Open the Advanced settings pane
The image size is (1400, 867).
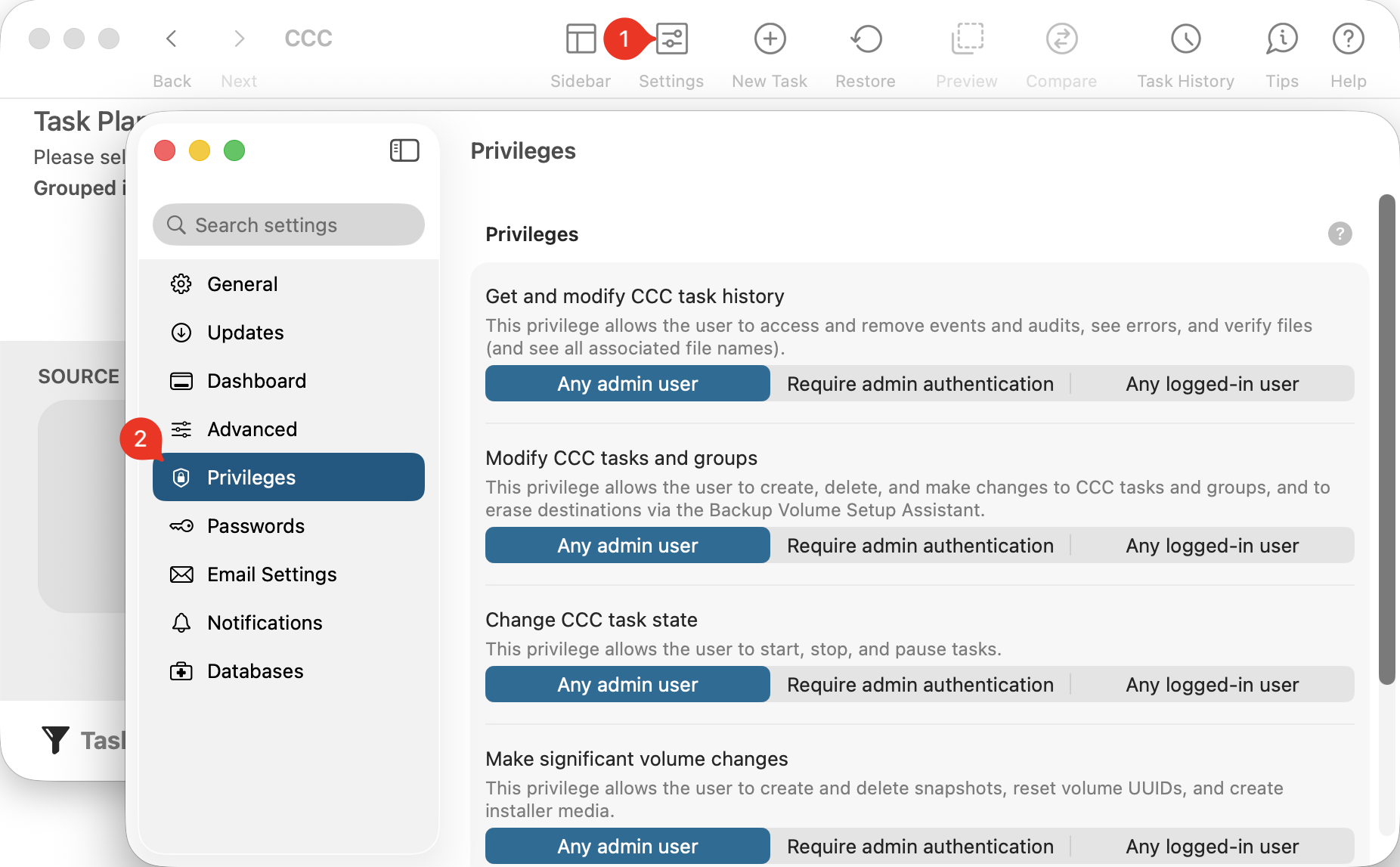(x=289, y=429)
